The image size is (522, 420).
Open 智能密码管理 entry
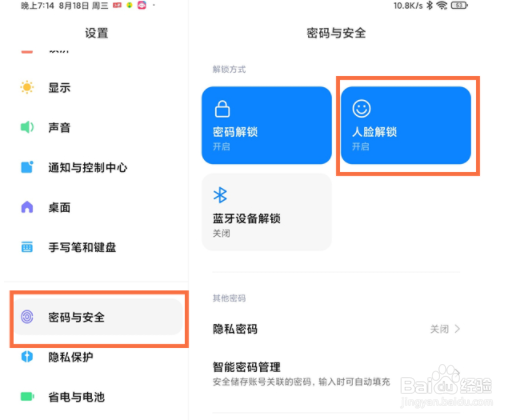pos(337,374)
